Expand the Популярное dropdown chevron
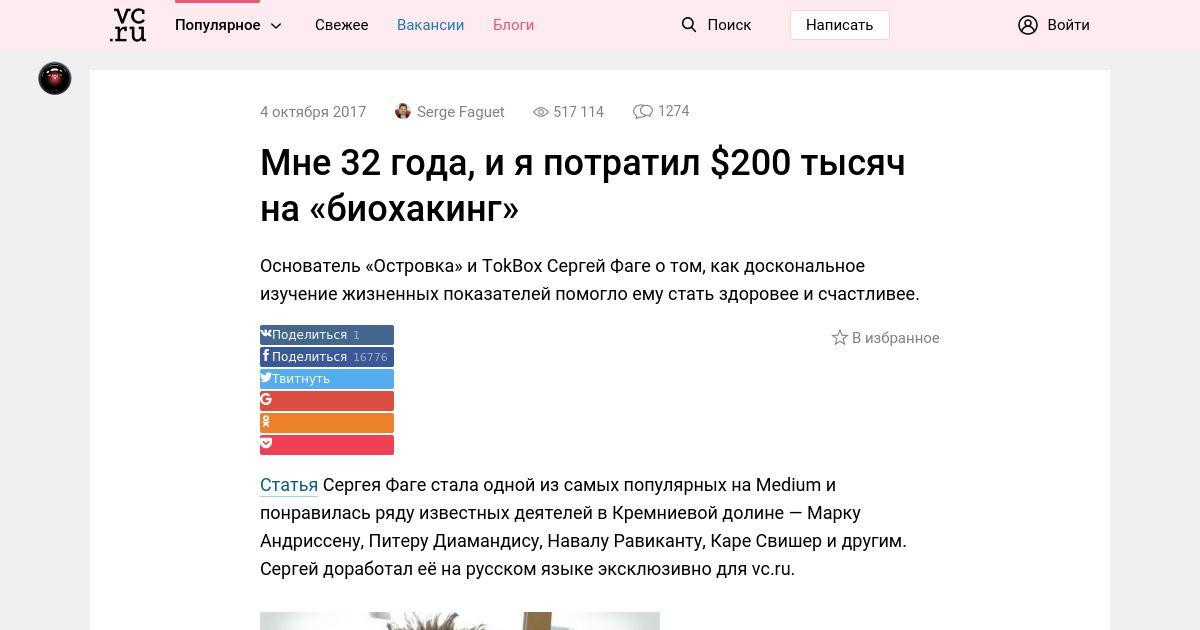The width and height of the screenshot is (1200, 630). [x=277, y=26]
